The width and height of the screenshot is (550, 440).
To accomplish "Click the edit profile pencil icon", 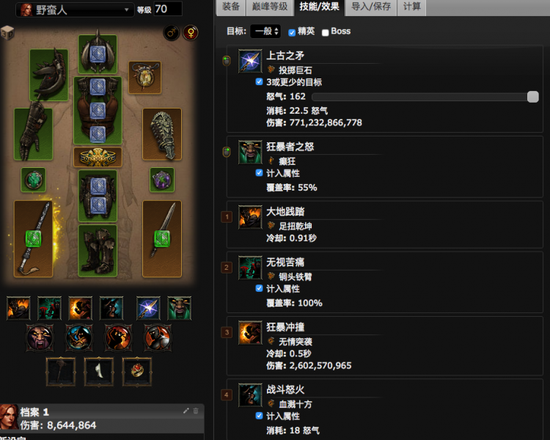I will coord(186,411).
